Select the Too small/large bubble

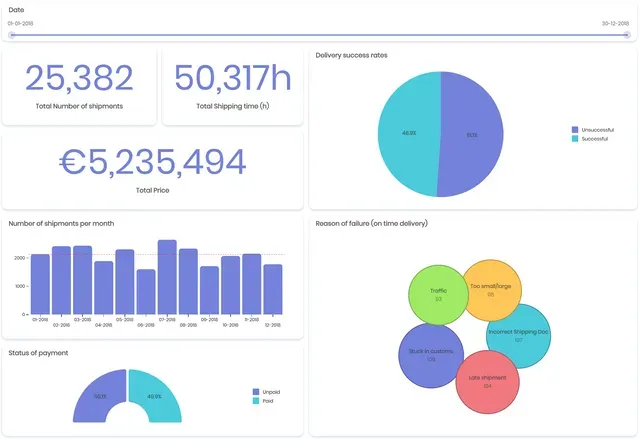(491, 290)
